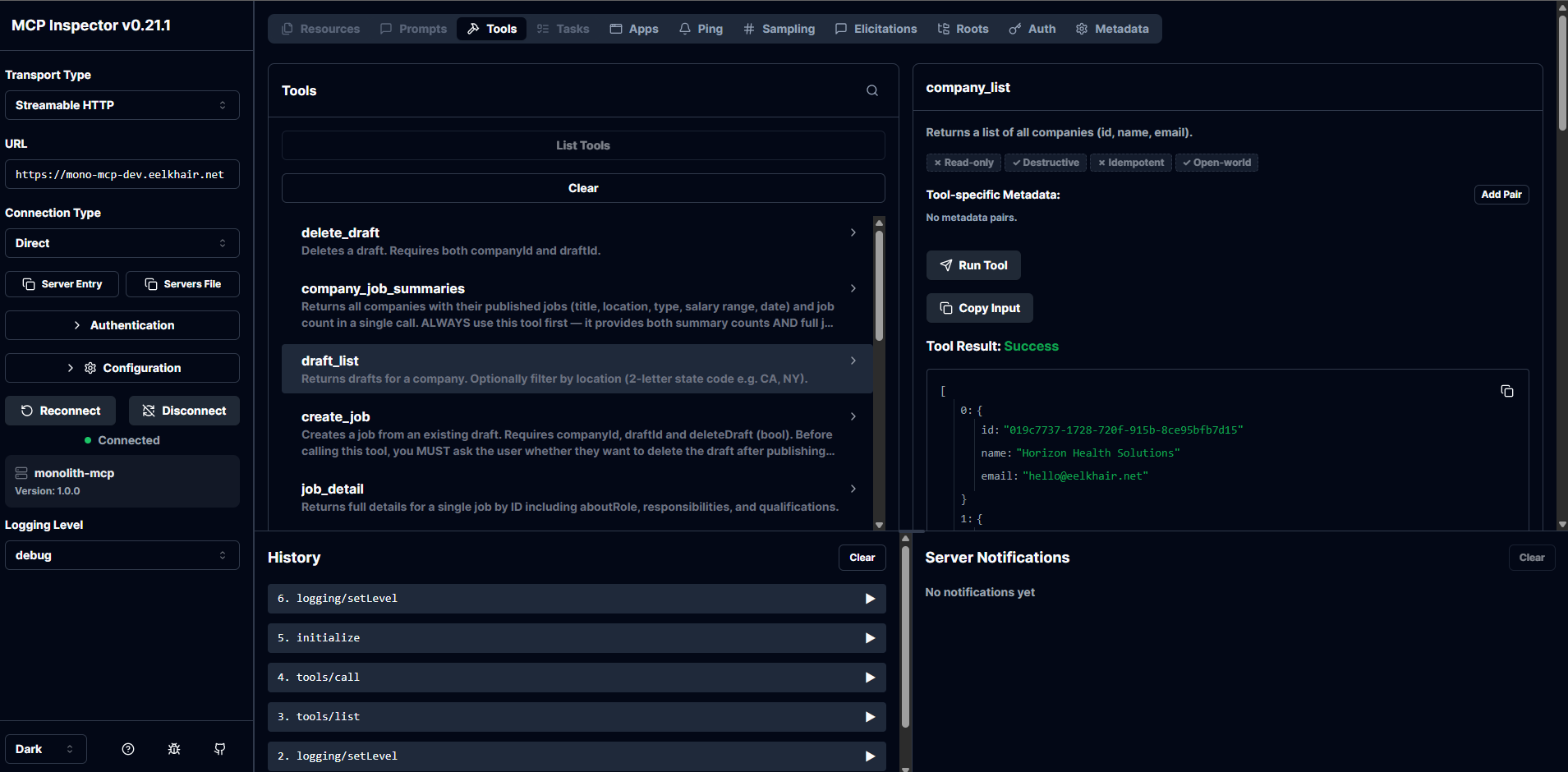1568x772 pixels.
Task: Click the URL input field
Action: tap(122, 174)
